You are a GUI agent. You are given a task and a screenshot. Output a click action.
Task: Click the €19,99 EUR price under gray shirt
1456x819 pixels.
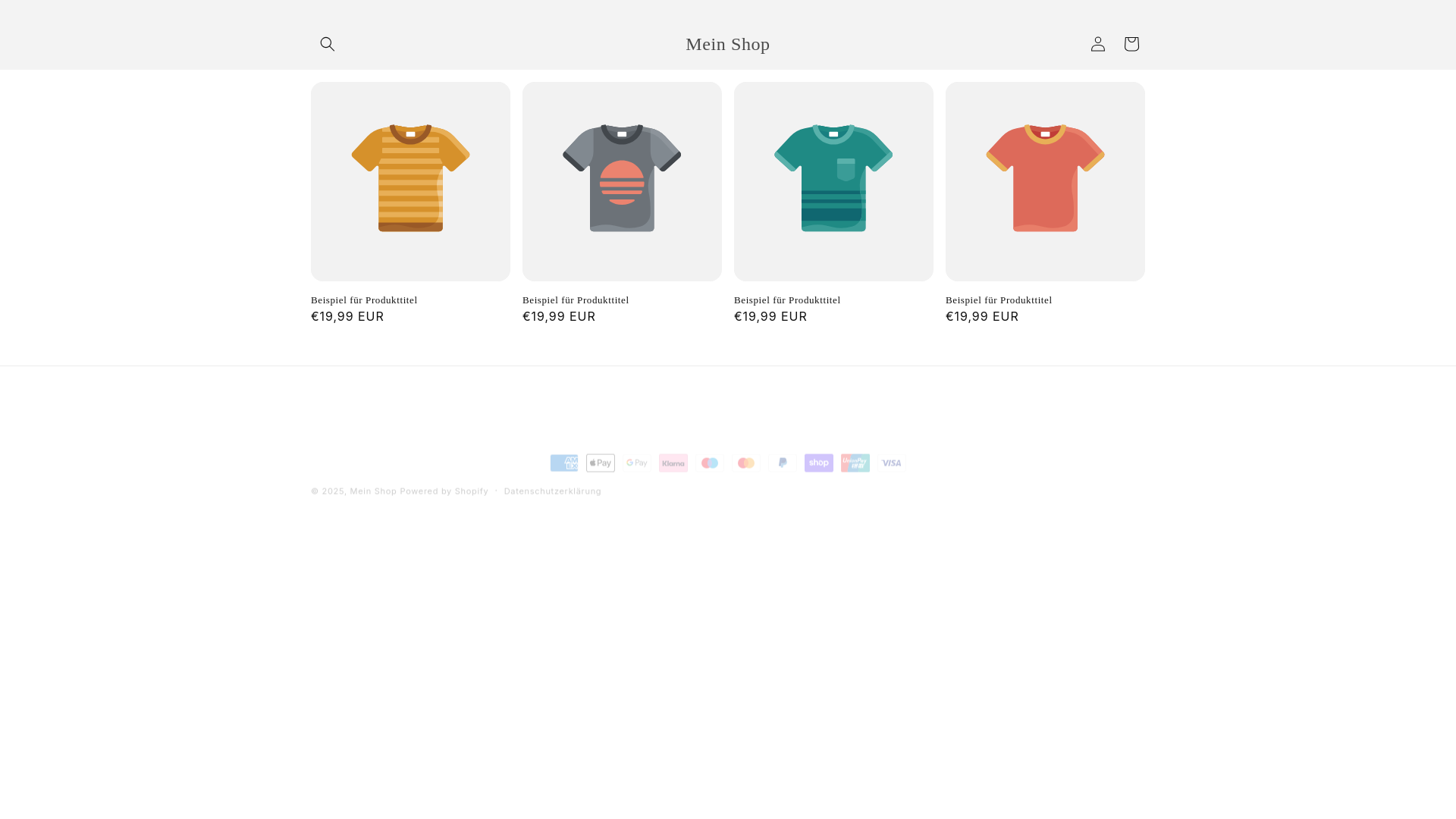point(559,317)
